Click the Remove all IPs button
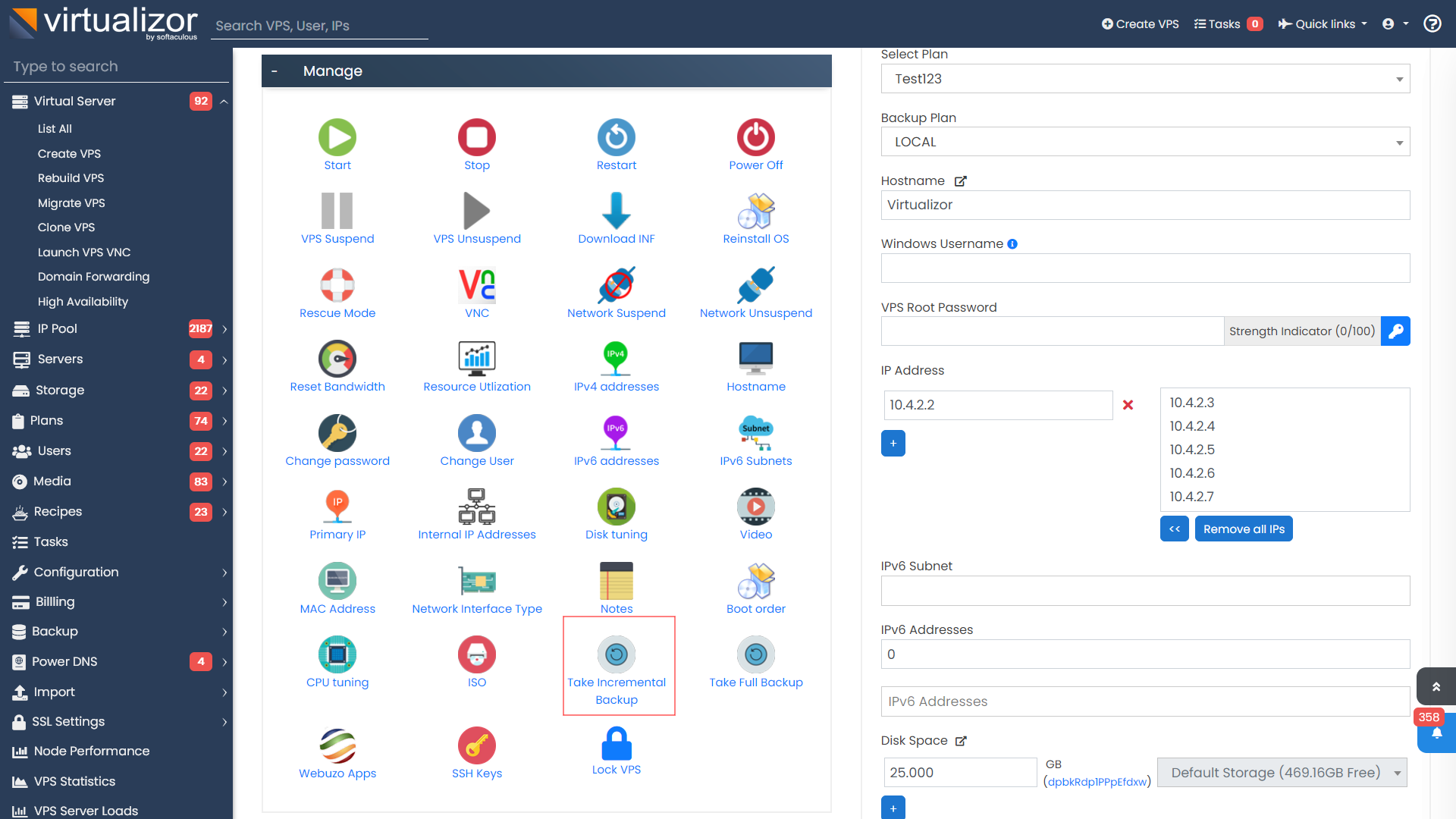This screenshot has height=819, width=1456. (1244, 529)
